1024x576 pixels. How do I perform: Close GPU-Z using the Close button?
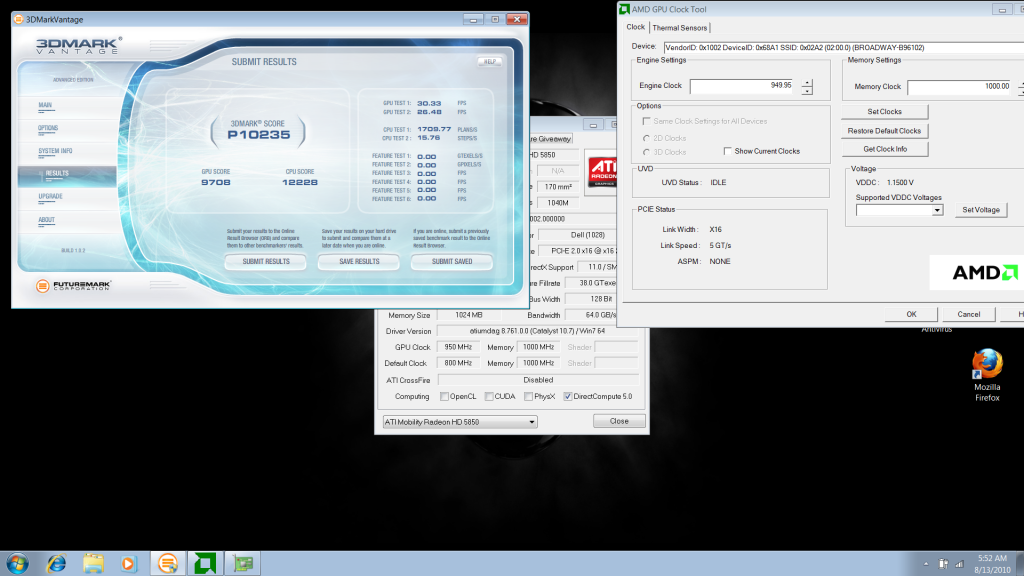click(619, 421)
